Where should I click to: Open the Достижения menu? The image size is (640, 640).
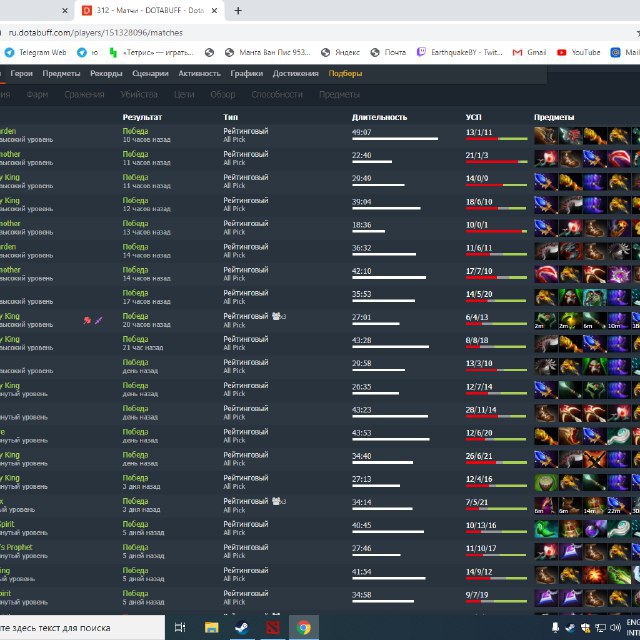coord(296,73)
